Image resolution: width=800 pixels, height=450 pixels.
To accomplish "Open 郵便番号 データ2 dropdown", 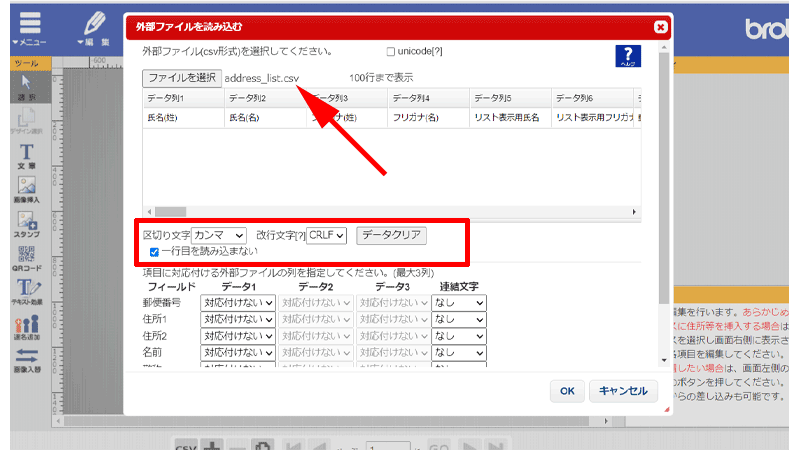I will point(316,303).
